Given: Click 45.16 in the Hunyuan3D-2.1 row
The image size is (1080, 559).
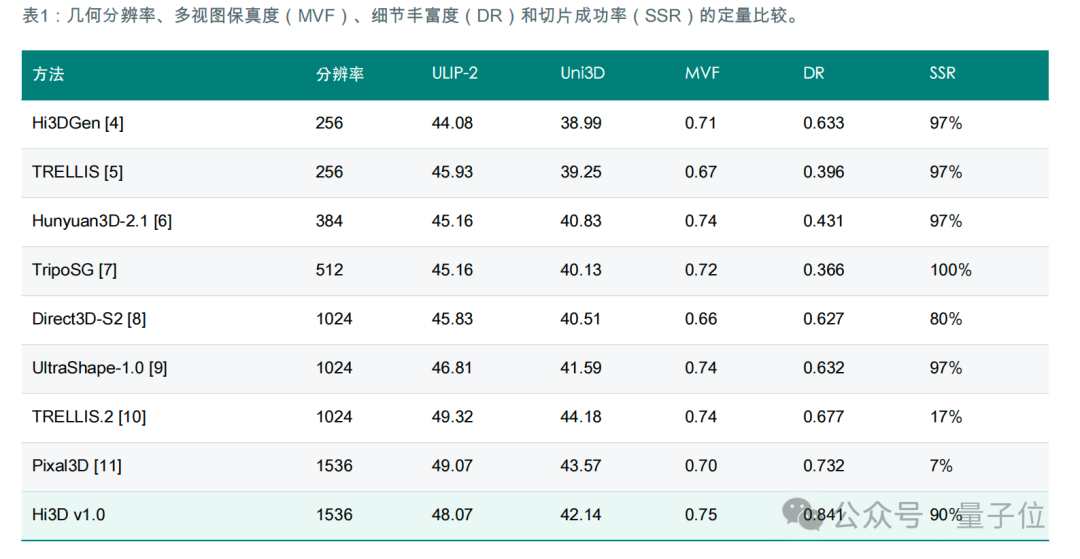Looking at the screenshot, I should (x=452, y=221).
